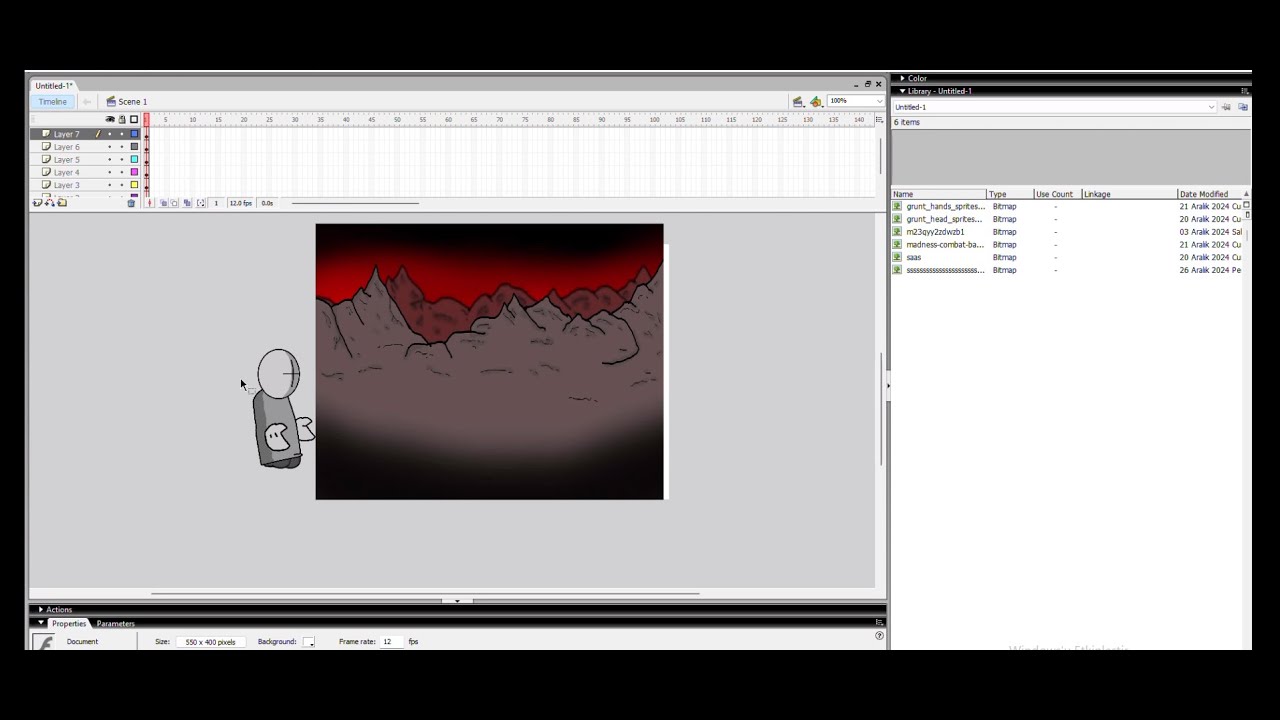Click the library pin icon

point(1226,107)
